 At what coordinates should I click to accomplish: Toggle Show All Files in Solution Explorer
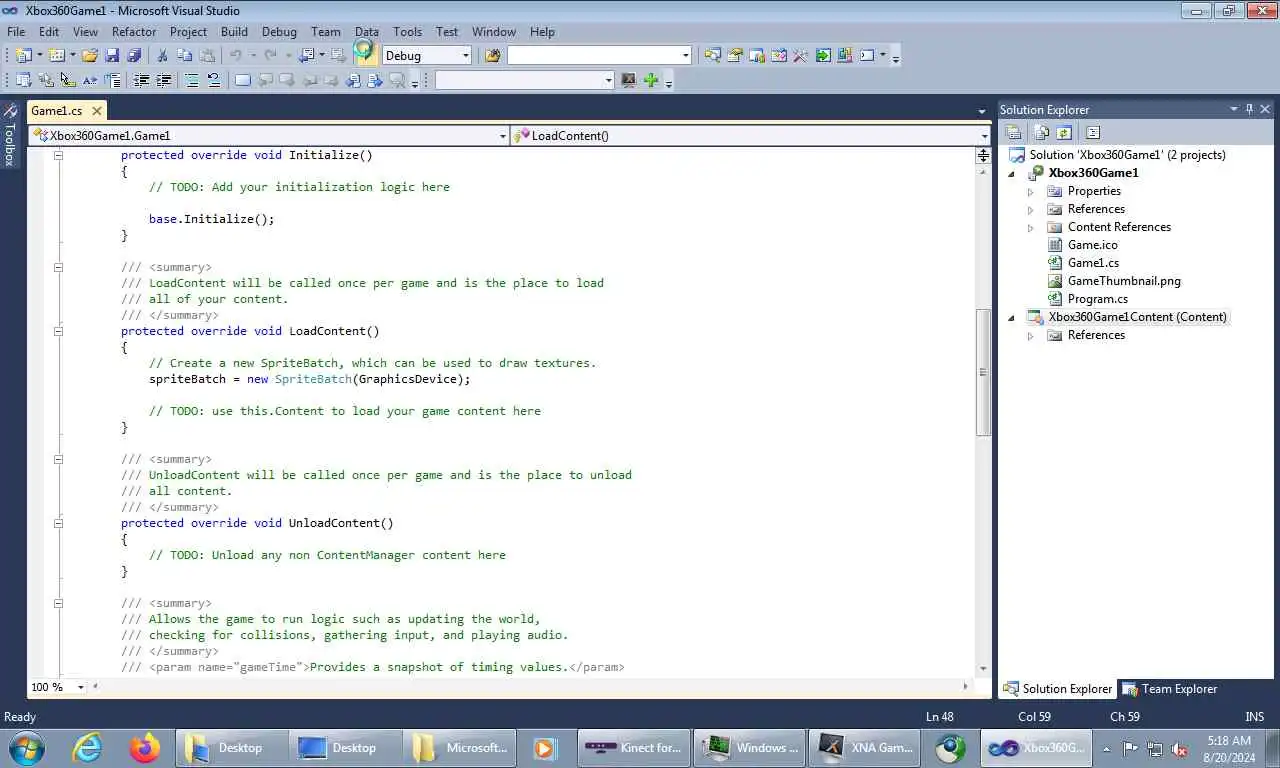tap(1041, 132)
